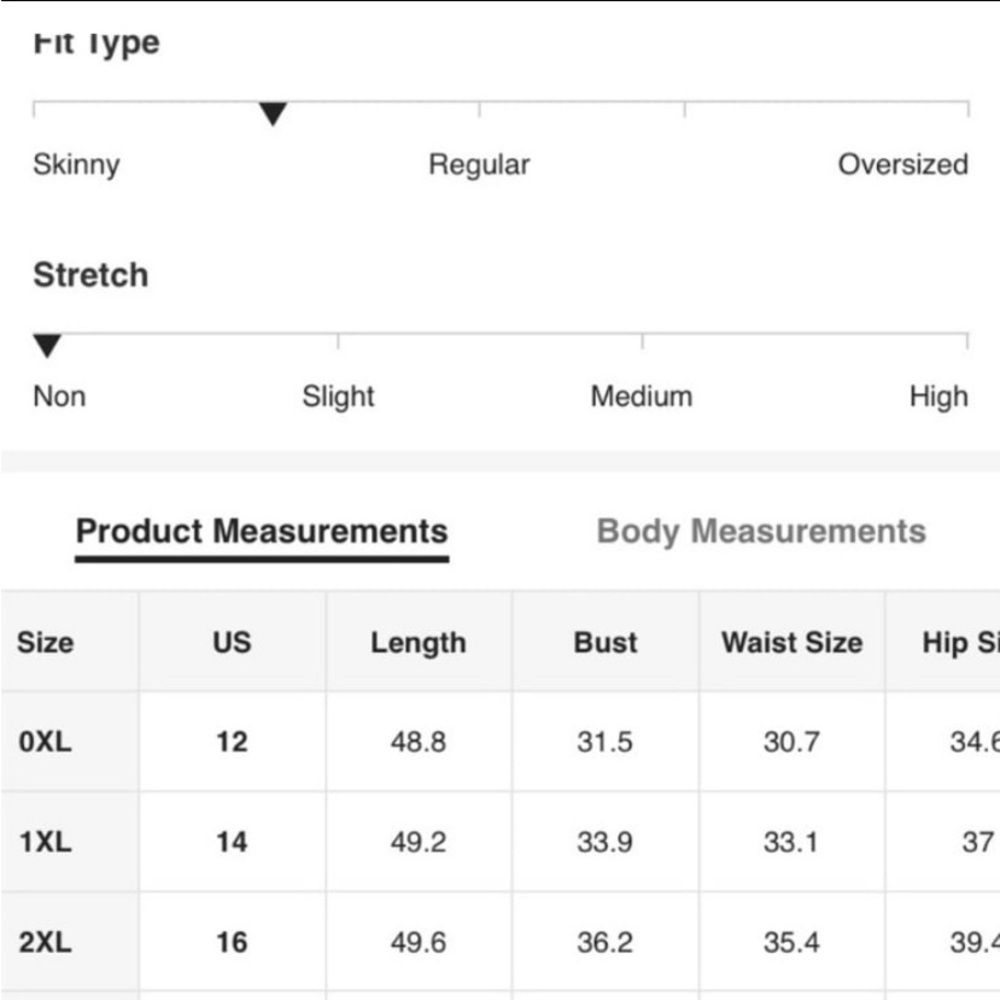This screenshot has height=1000, width=1000.
Task: Select the 0XL size row
Action: [x=500, y=742]
